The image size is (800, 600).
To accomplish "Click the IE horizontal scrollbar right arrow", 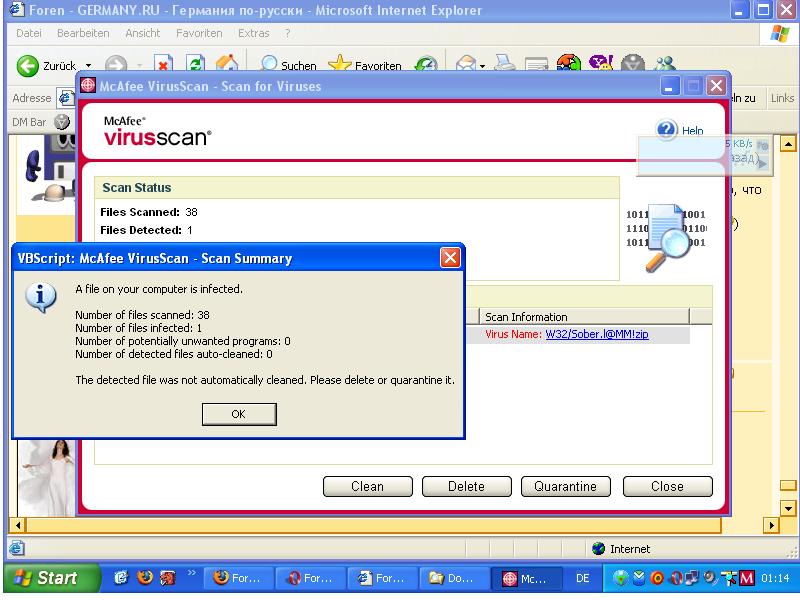I will 771,525.
